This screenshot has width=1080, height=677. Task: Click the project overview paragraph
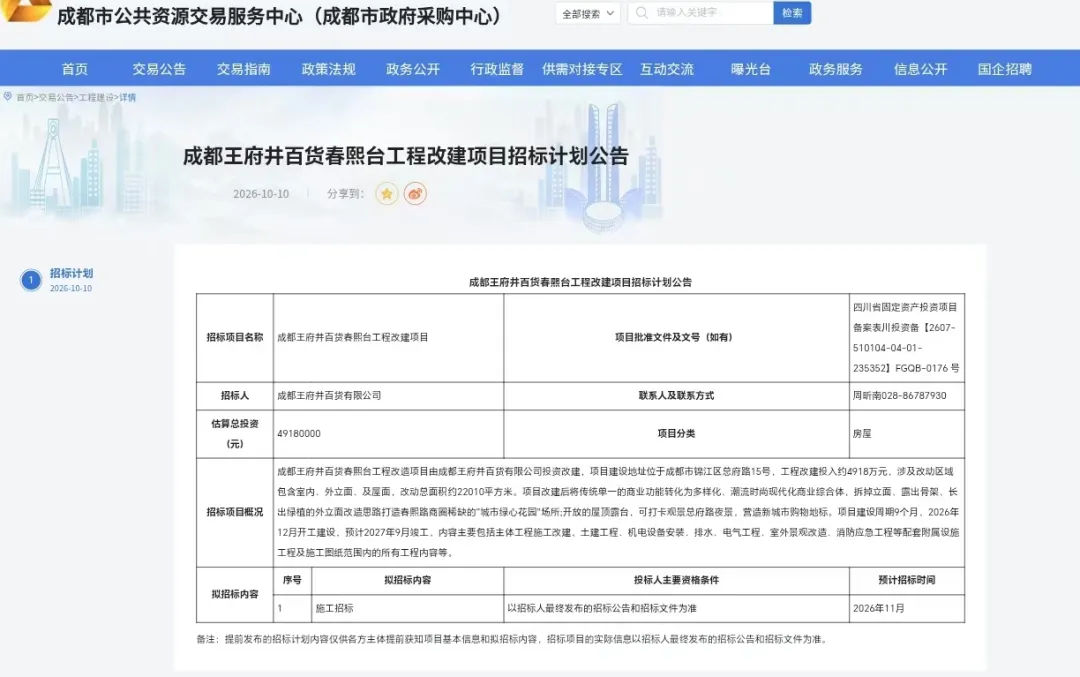click(x=619, y=512)
